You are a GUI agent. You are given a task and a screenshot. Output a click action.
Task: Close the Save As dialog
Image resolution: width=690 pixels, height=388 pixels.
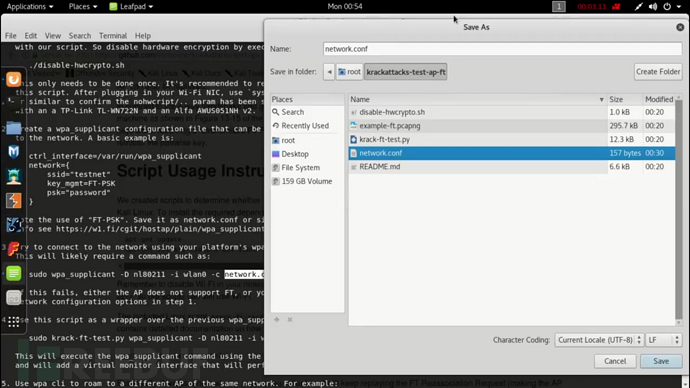tap(680, 27)
